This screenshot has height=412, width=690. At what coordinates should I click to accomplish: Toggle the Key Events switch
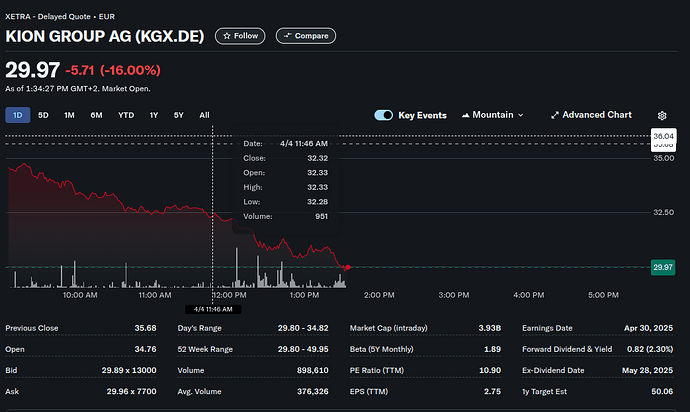click(383, 115)
